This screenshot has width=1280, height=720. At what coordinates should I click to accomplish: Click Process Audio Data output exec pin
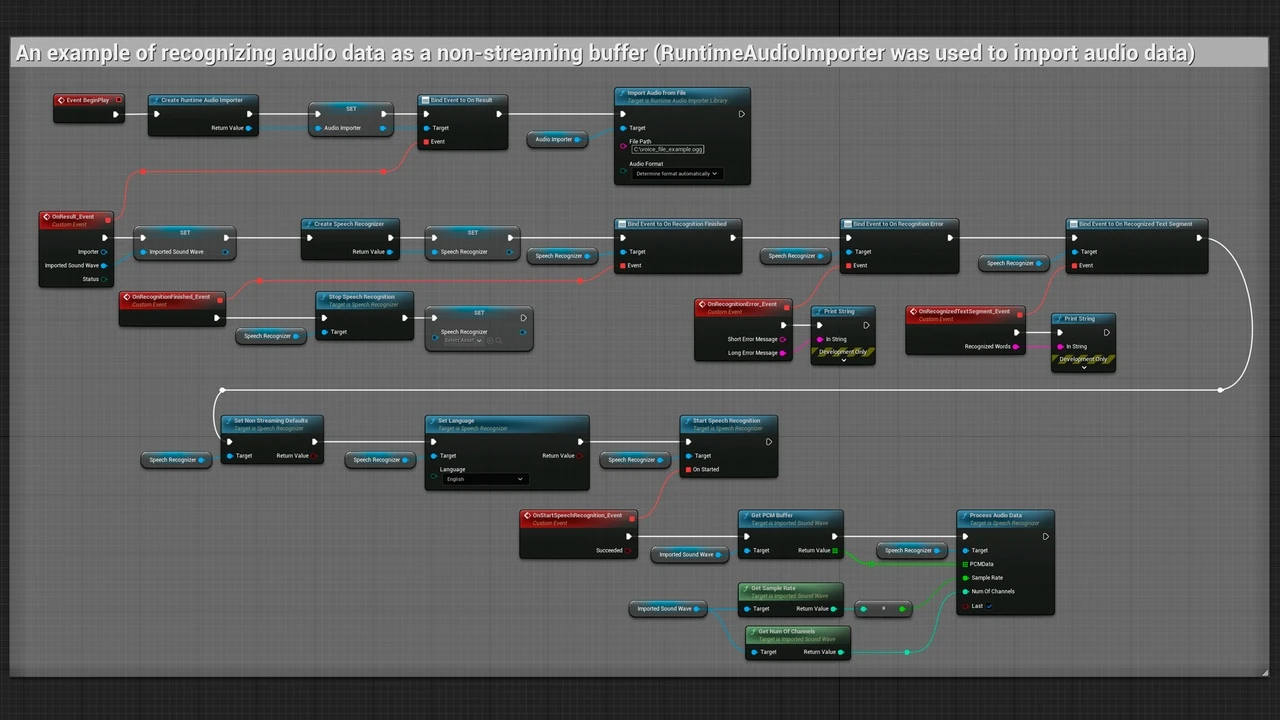click(1045, 536)
